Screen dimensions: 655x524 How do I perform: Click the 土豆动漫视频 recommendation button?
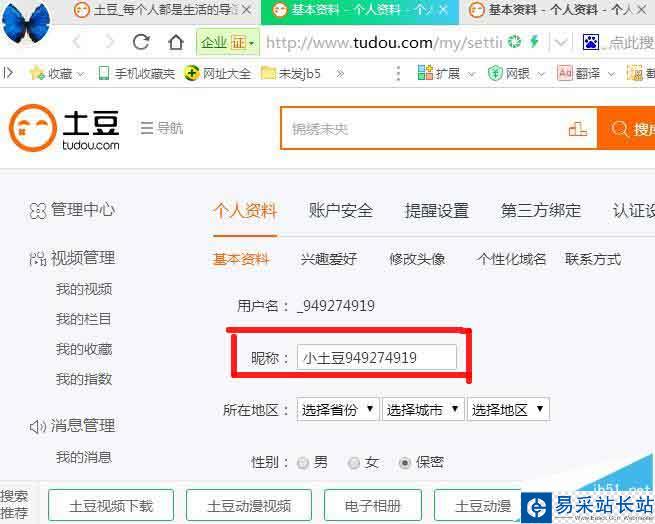pos(249,506)
